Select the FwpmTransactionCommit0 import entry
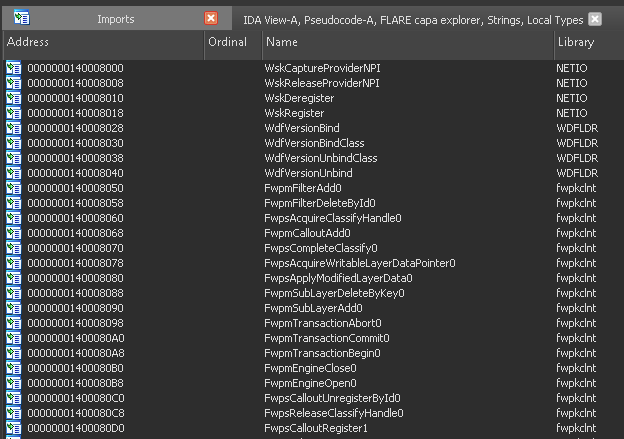This screenshot has height=439, width=624. [325, 338]
